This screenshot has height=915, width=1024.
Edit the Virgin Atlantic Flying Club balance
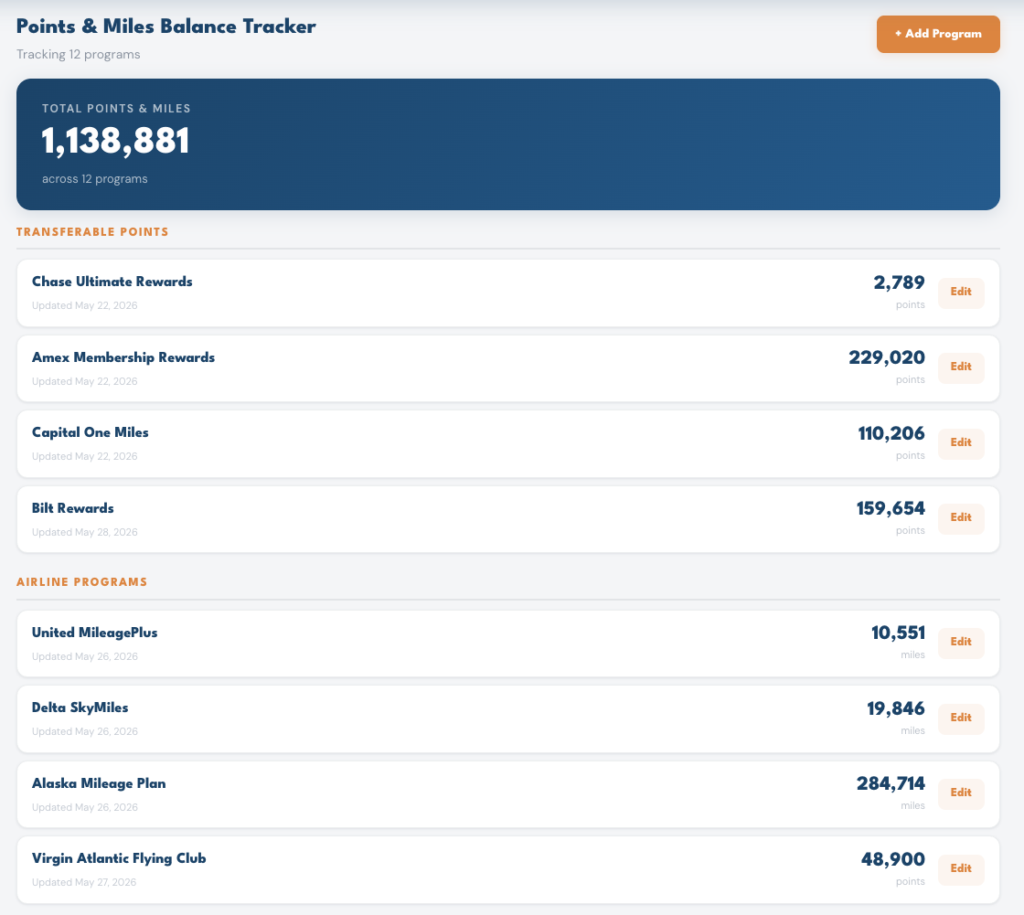coord(961,869)
